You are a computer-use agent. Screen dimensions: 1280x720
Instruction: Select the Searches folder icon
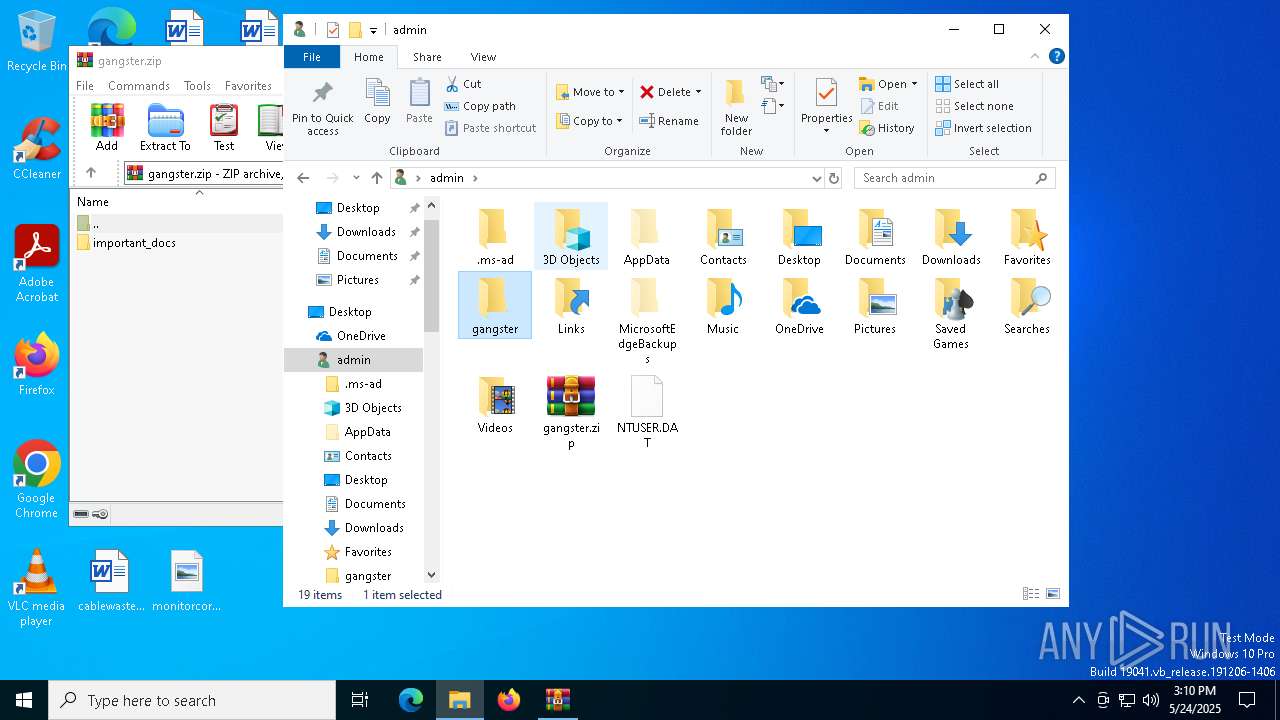1027,306
